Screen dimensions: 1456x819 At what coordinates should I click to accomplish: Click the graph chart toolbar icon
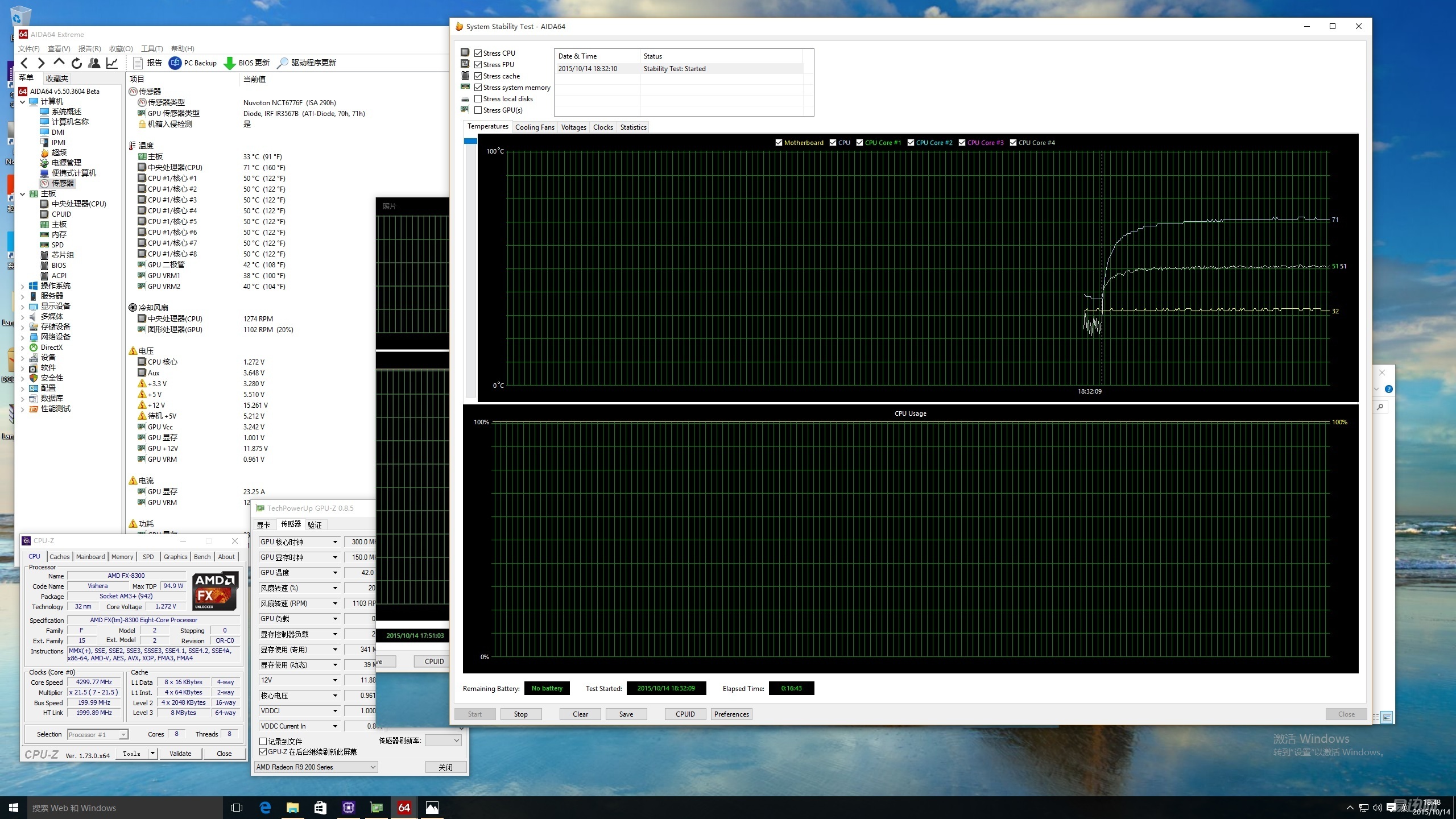pyautogui.click(x=113, y=63)
